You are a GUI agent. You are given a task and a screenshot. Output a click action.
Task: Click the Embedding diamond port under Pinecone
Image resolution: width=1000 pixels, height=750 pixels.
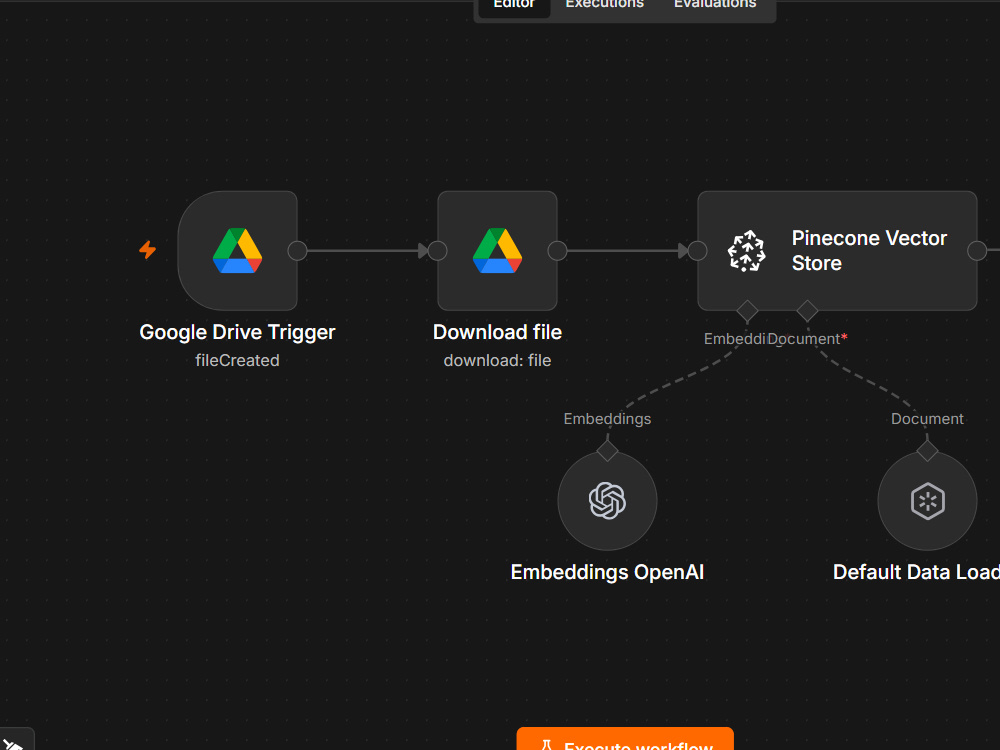click(x=747, y=311)
